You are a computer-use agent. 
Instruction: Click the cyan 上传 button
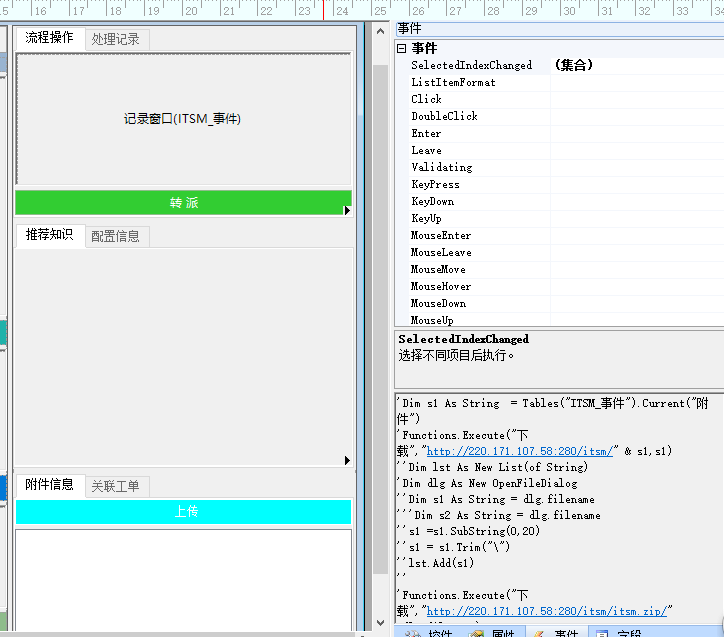coord(183,512)
